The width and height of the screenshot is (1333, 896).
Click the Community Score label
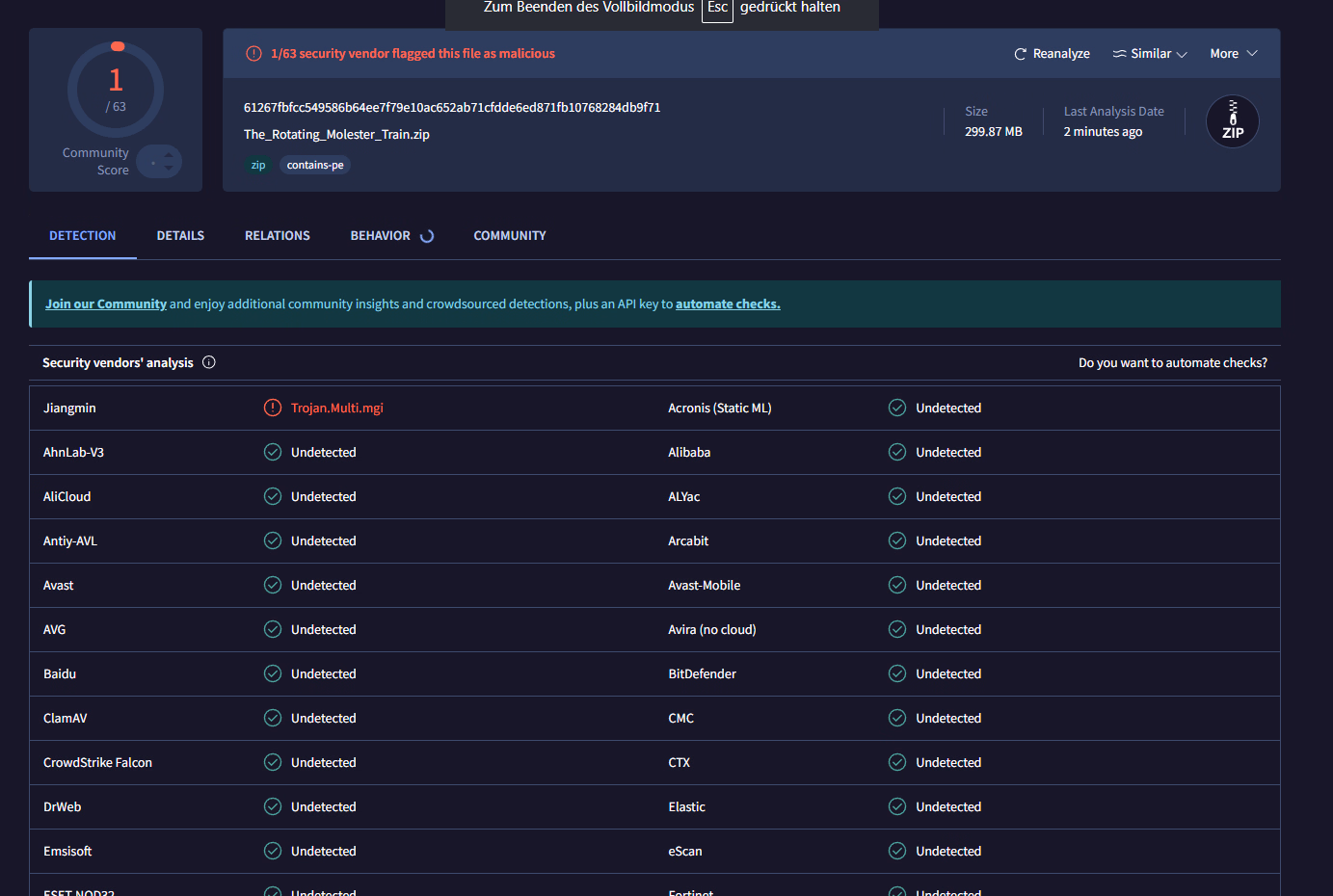pos(95,162)
